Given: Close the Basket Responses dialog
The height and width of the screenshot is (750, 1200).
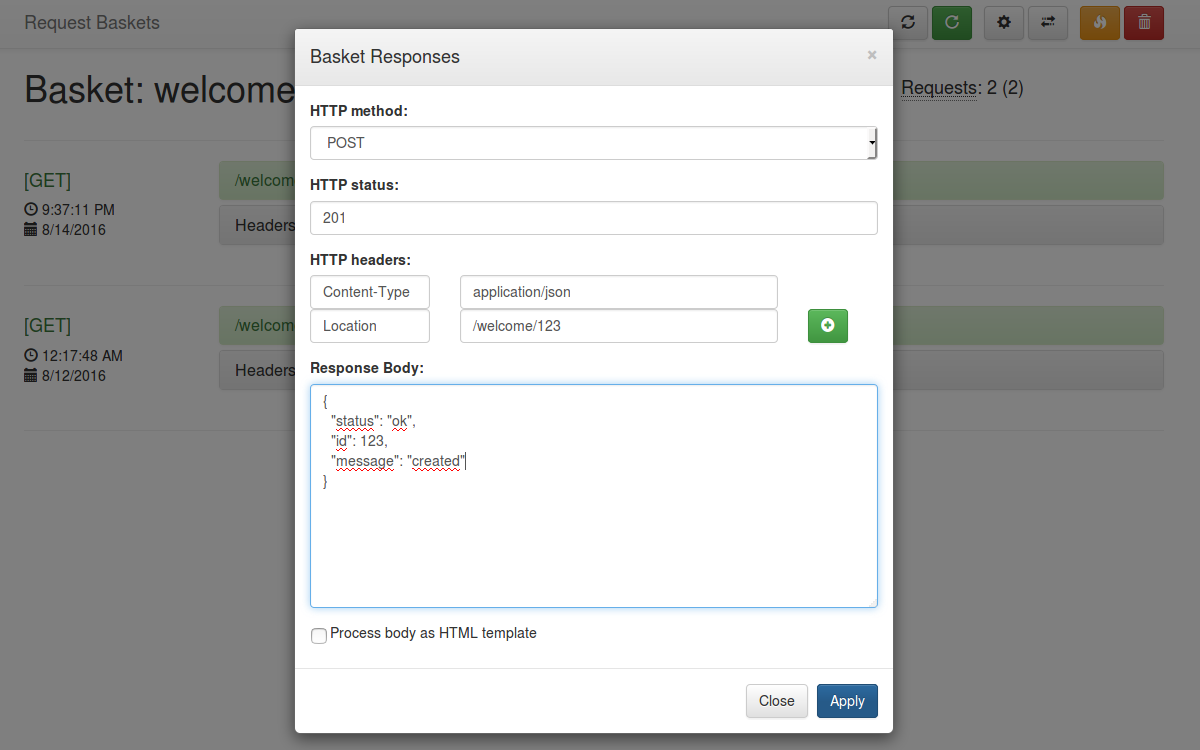Looking at the screenshot, I should pyautogui.click(x=777, y=701).
